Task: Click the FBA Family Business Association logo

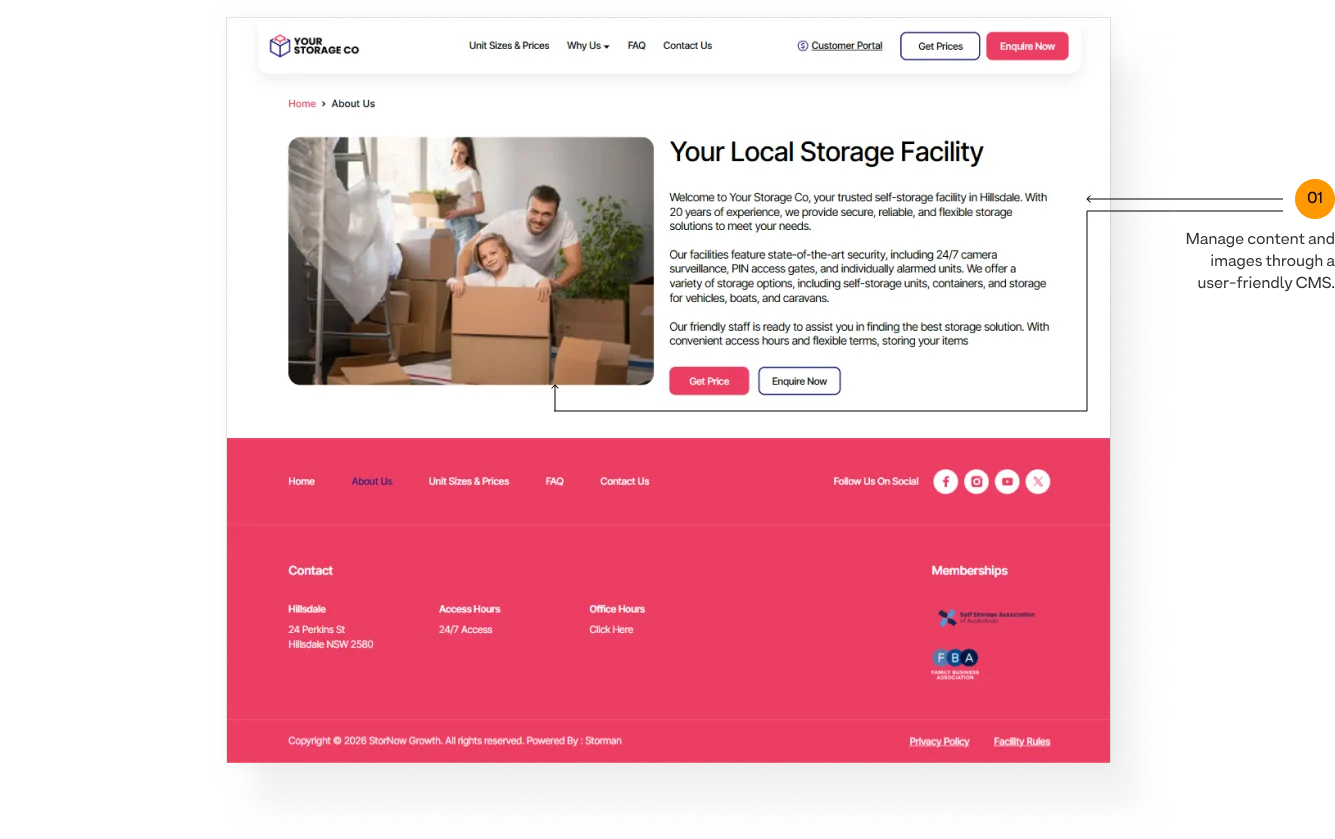Action: pyautogui.click(x=955, y=664)
